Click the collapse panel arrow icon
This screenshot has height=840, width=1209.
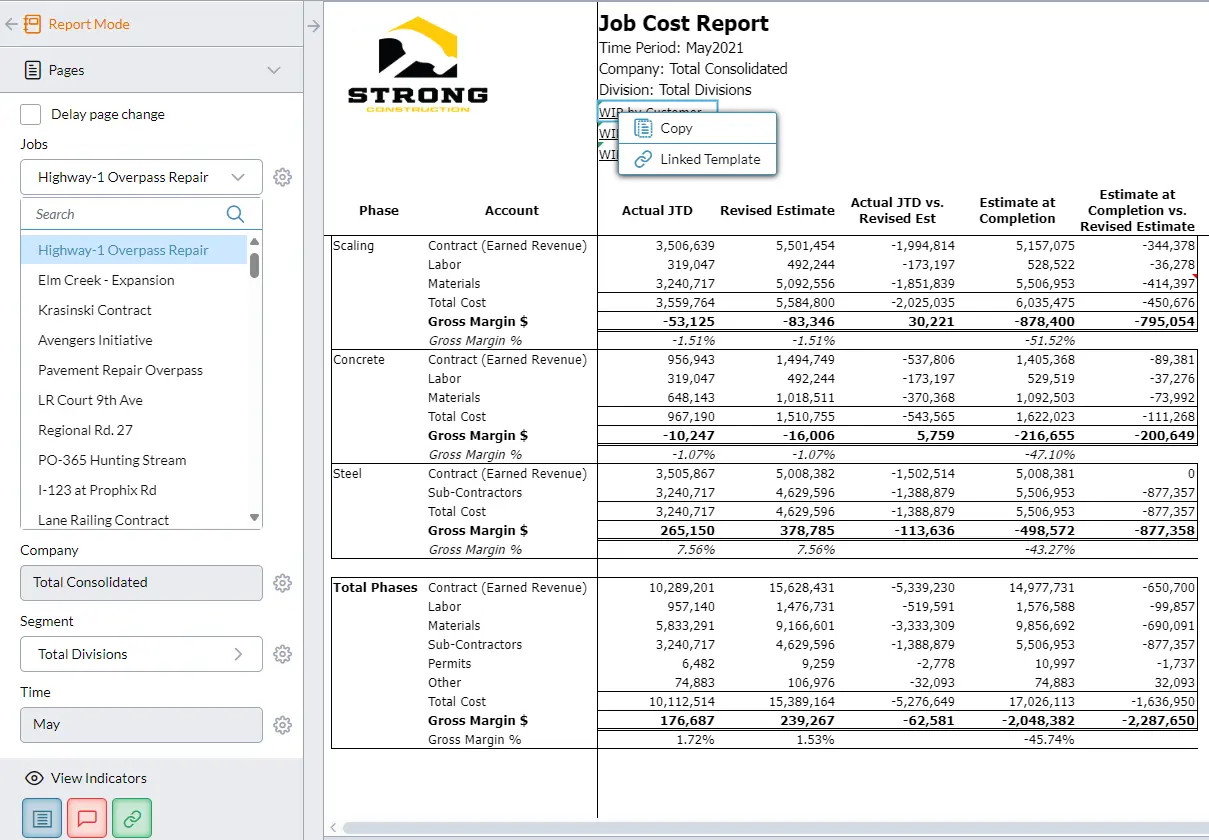coord(313,26)
